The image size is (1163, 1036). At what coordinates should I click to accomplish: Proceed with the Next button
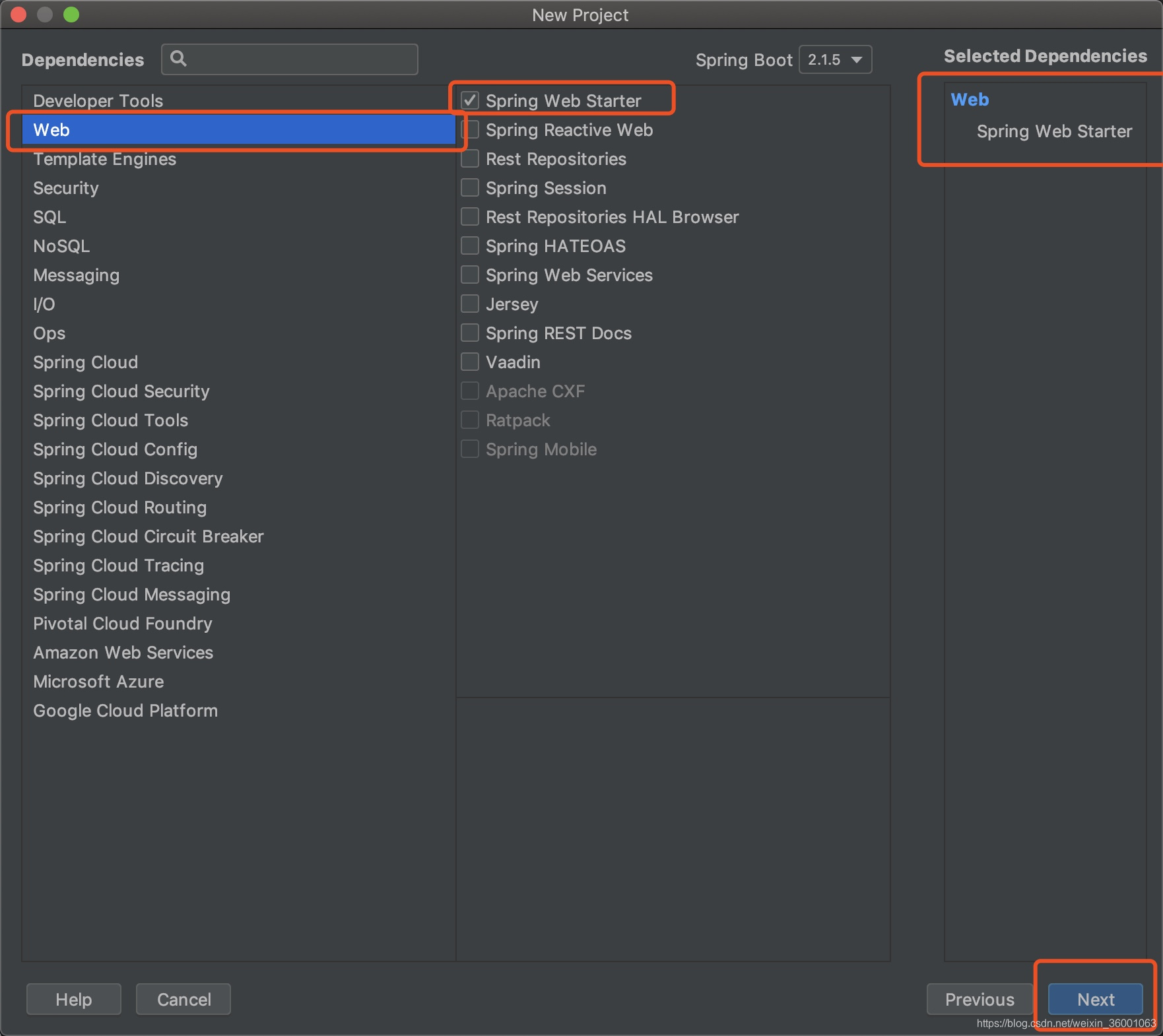click(x=1096, y=999)
